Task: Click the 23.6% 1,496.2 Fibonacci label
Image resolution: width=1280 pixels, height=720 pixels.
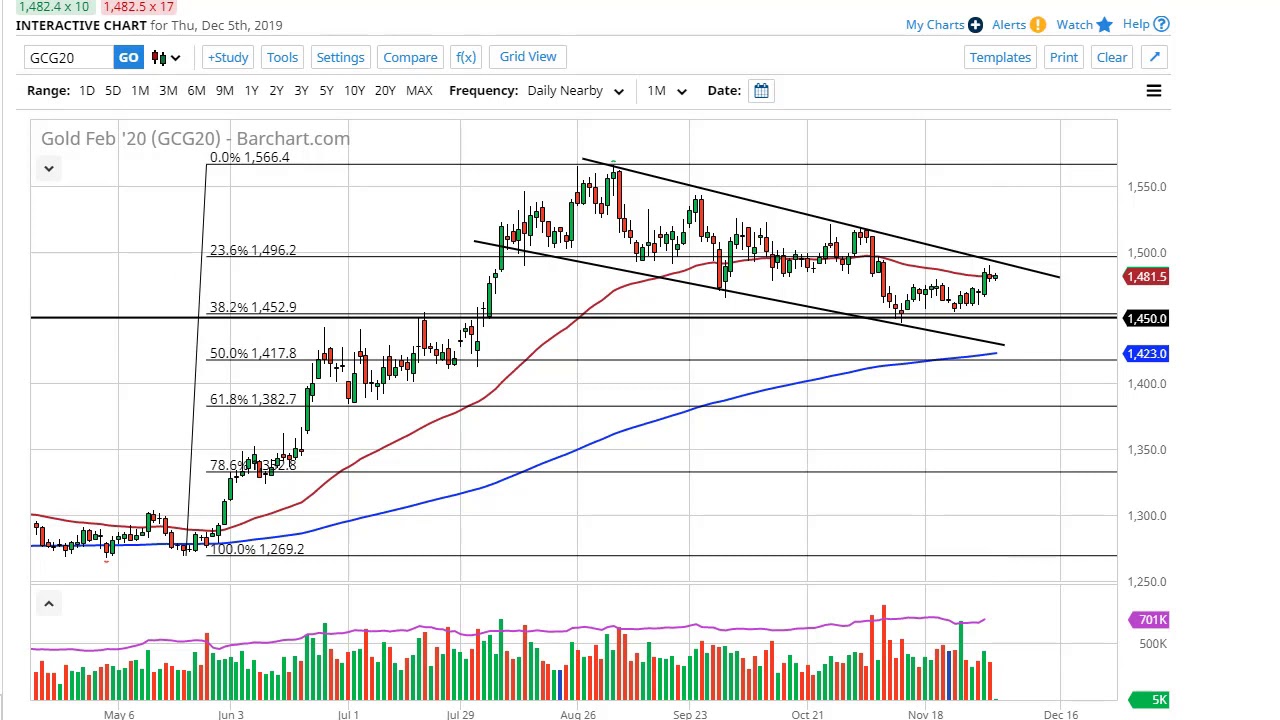Action: click(x=252, y=251)
